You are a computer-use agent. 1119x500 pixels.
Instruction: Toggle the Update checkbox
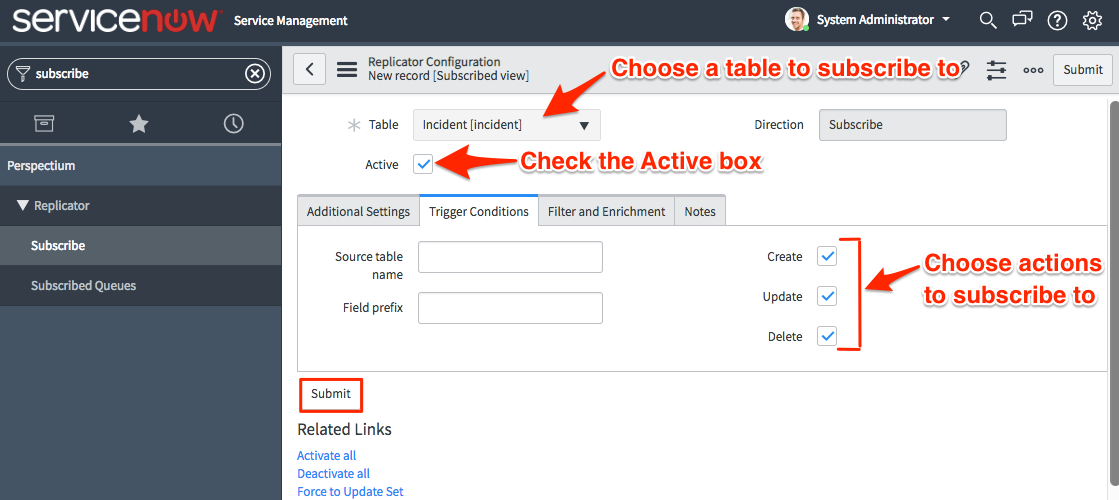827,296
